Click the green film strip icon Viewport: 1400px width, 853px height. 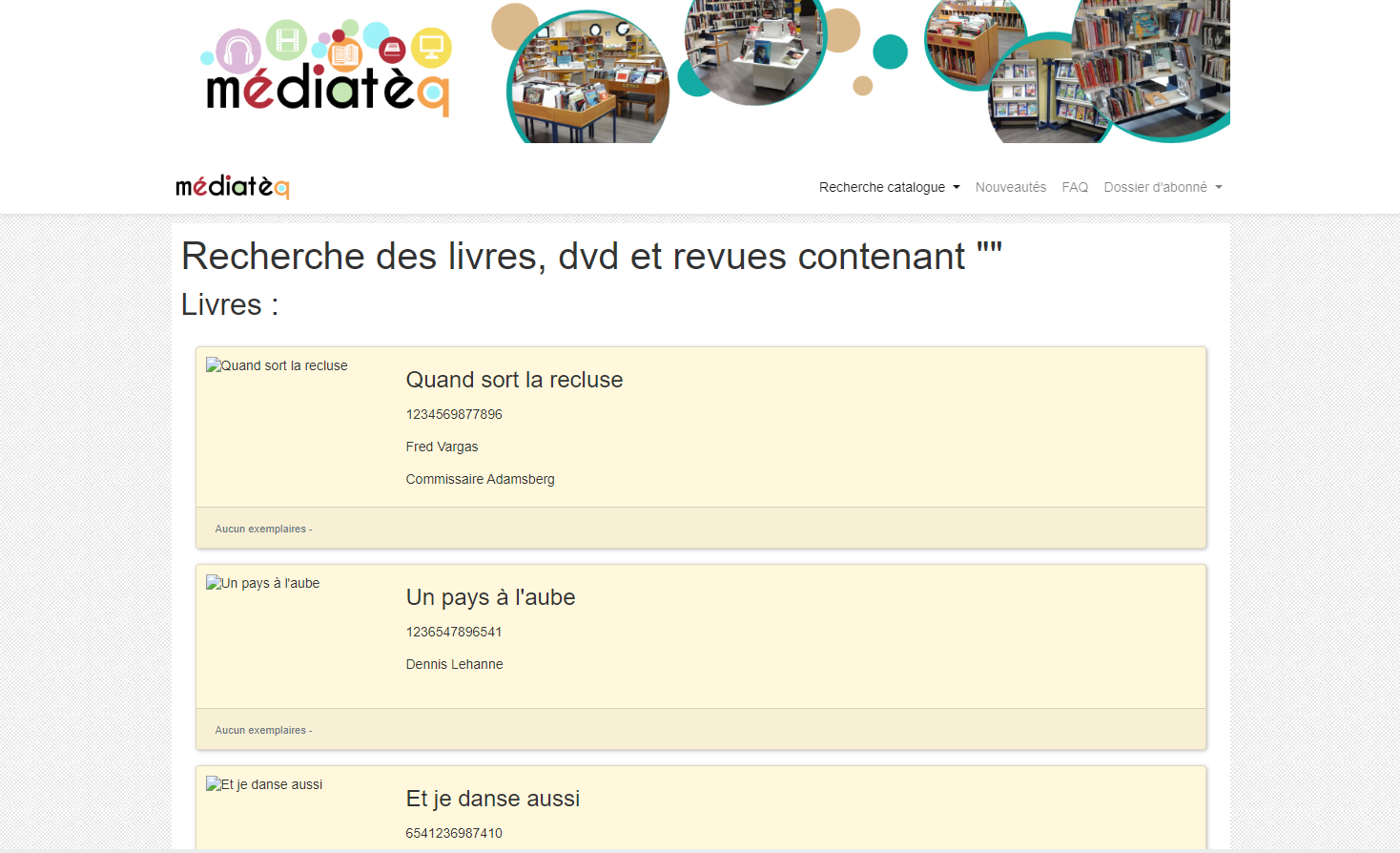[x=286, y=40]
